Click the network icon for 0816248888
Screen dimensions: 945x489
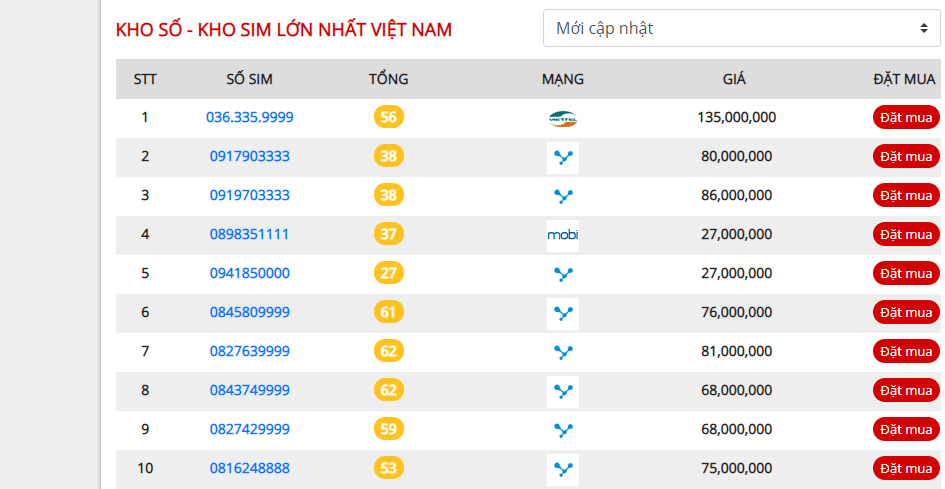point(563,469)
